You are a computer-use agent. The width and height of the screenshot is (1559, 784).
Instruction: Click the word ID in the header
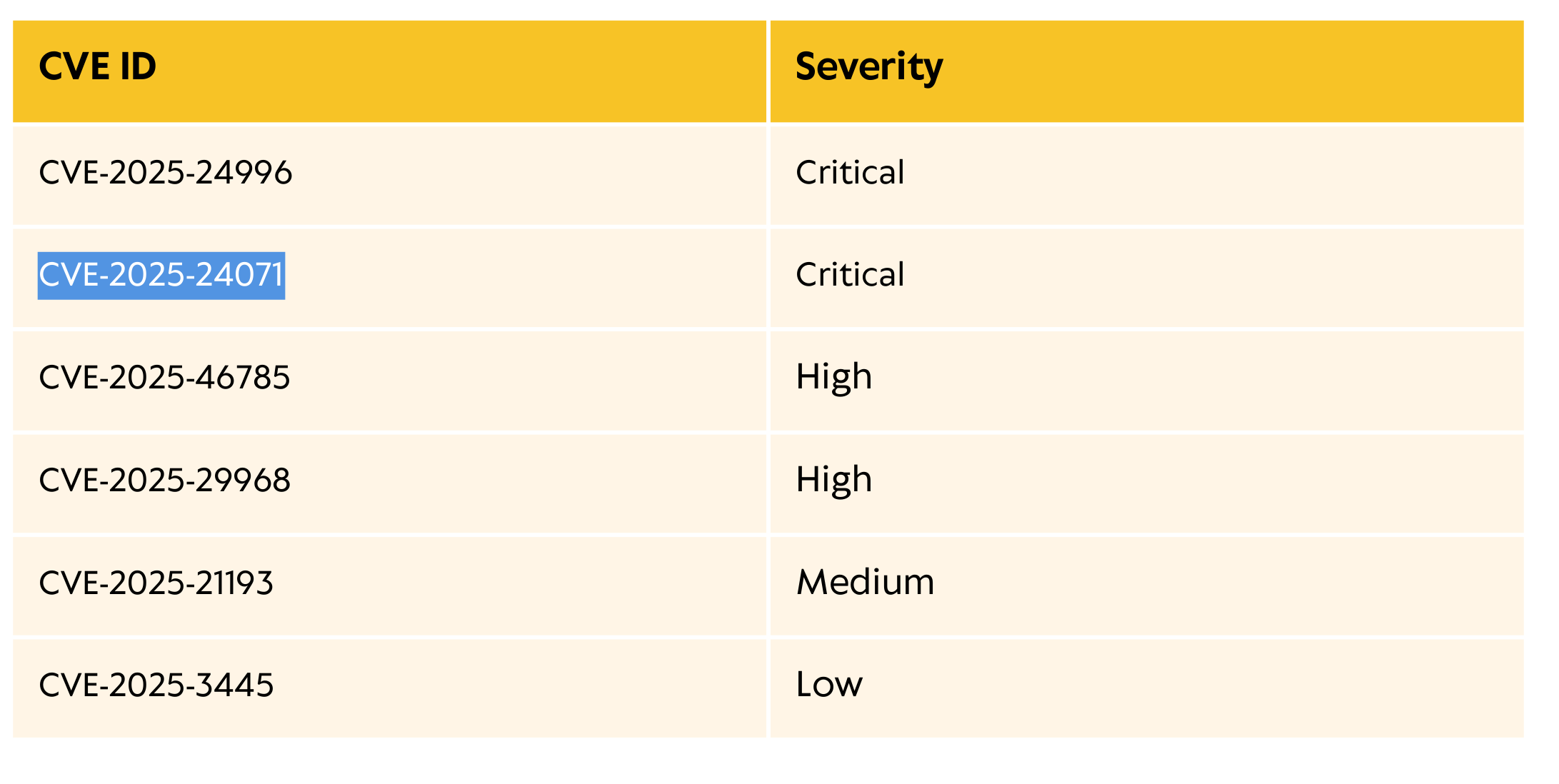coord(138,67)
